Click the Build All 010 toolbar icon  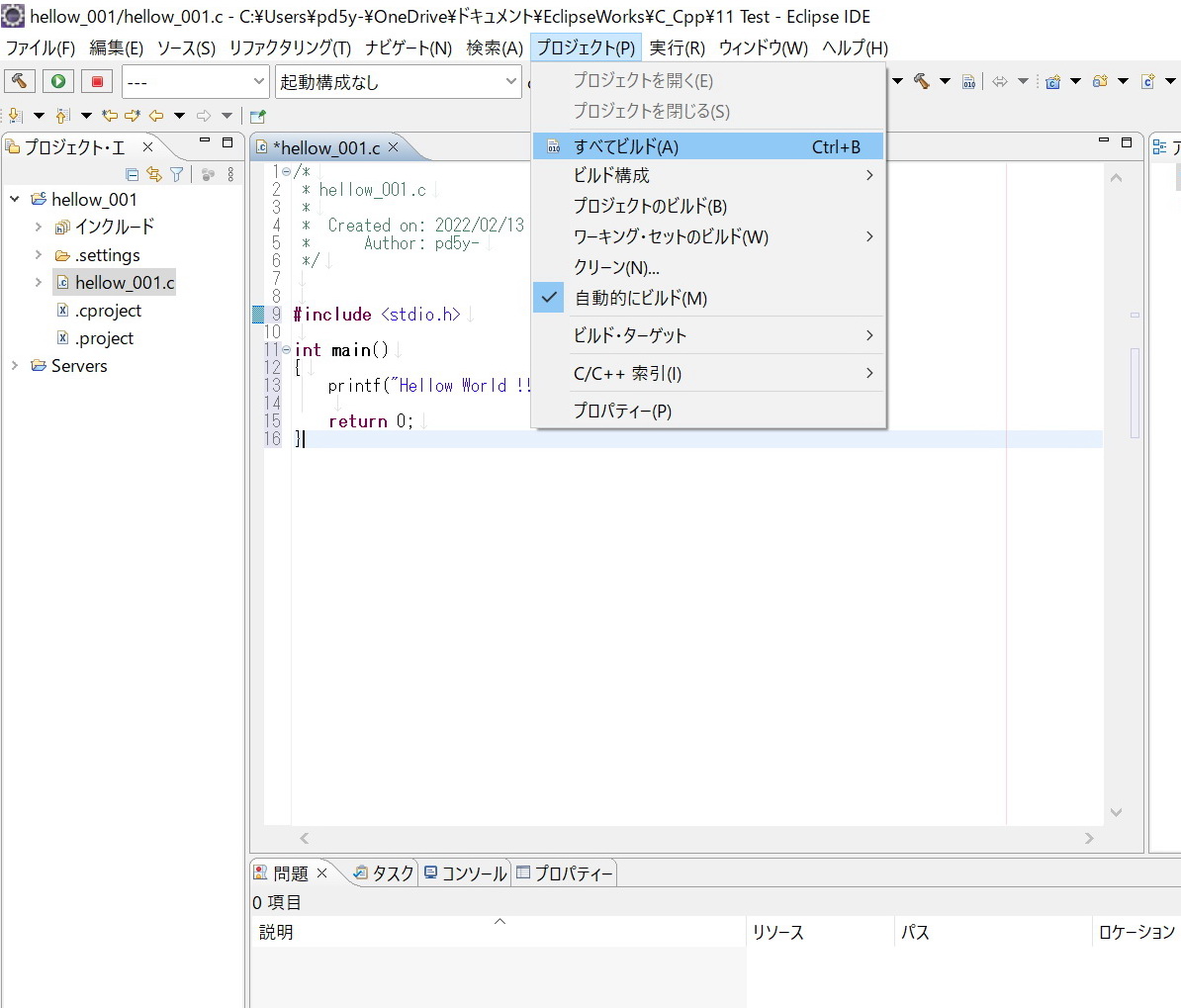[969, 82]
